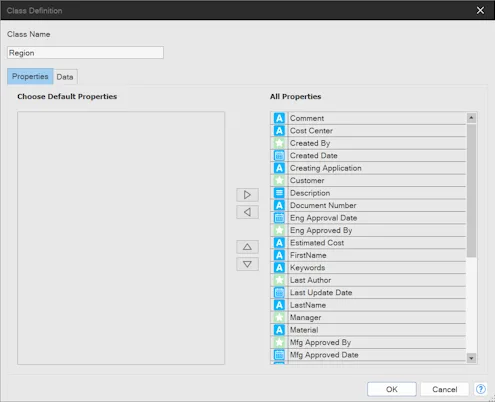Select the Description property text

point(310,193)
